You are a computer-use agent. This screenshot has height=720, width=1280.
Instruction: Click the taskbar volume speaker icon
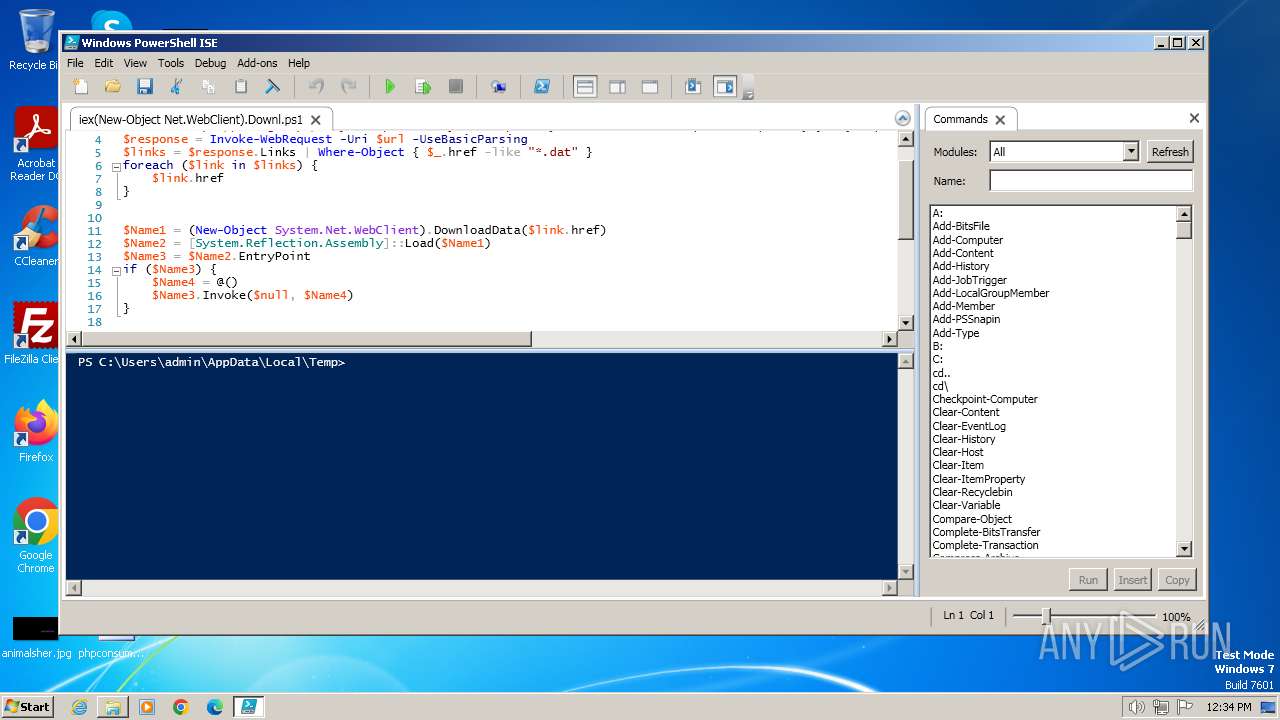(x=1135, y=707)
